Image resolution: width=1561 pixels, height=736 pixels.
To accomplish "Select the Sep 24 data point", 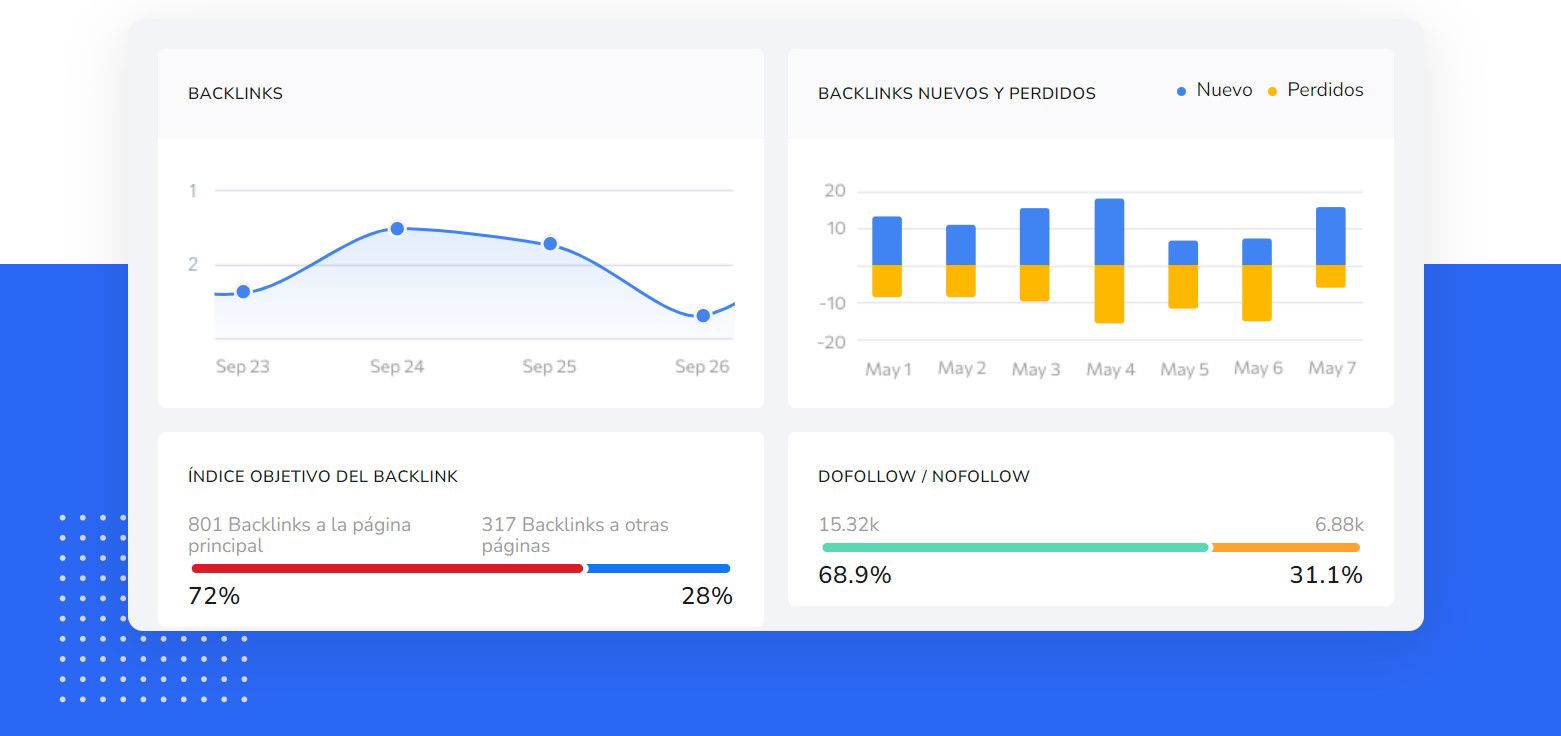I will pos(397,228).
